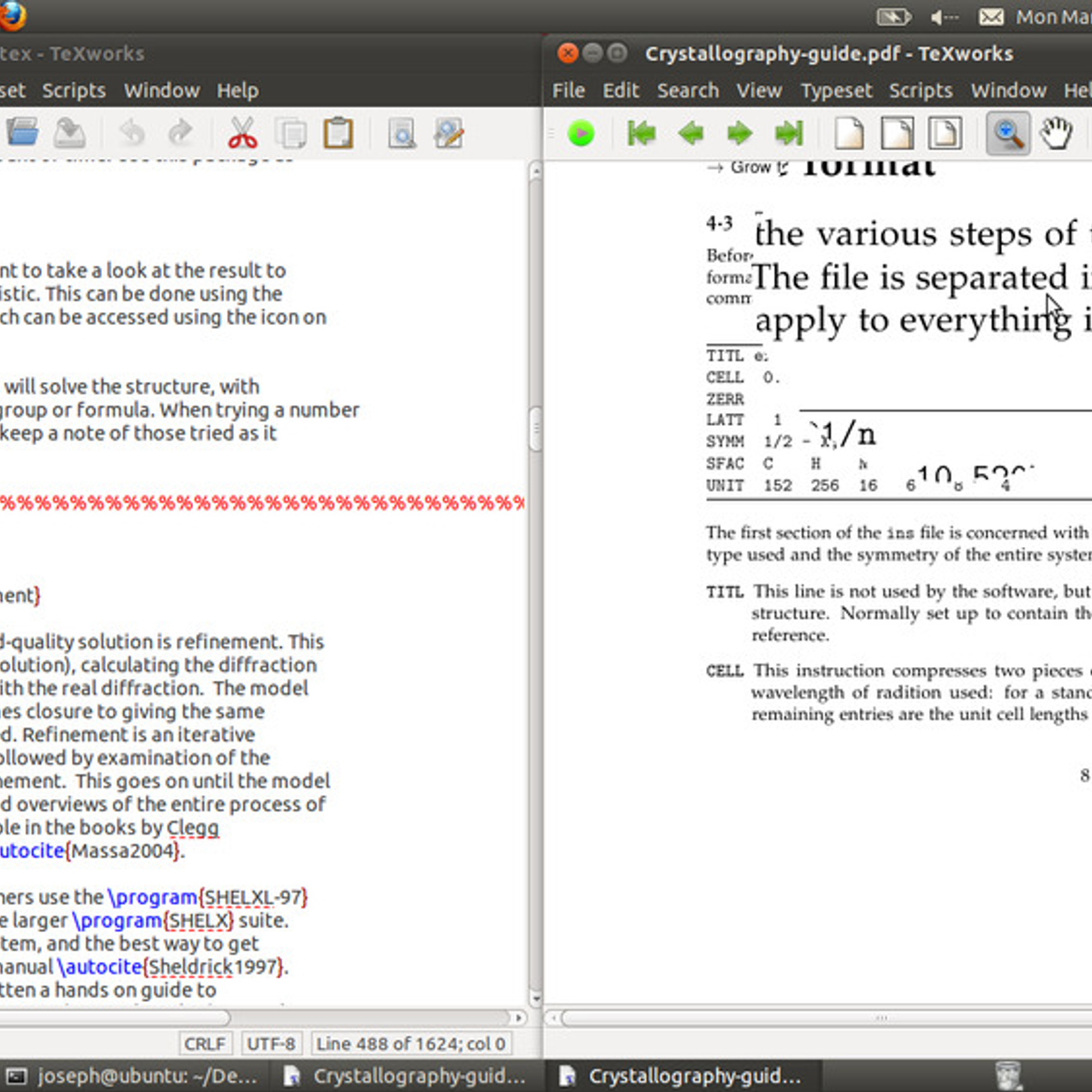Enable Fit to Window page view
The image size is (1092, 1092).
(945, 133)
